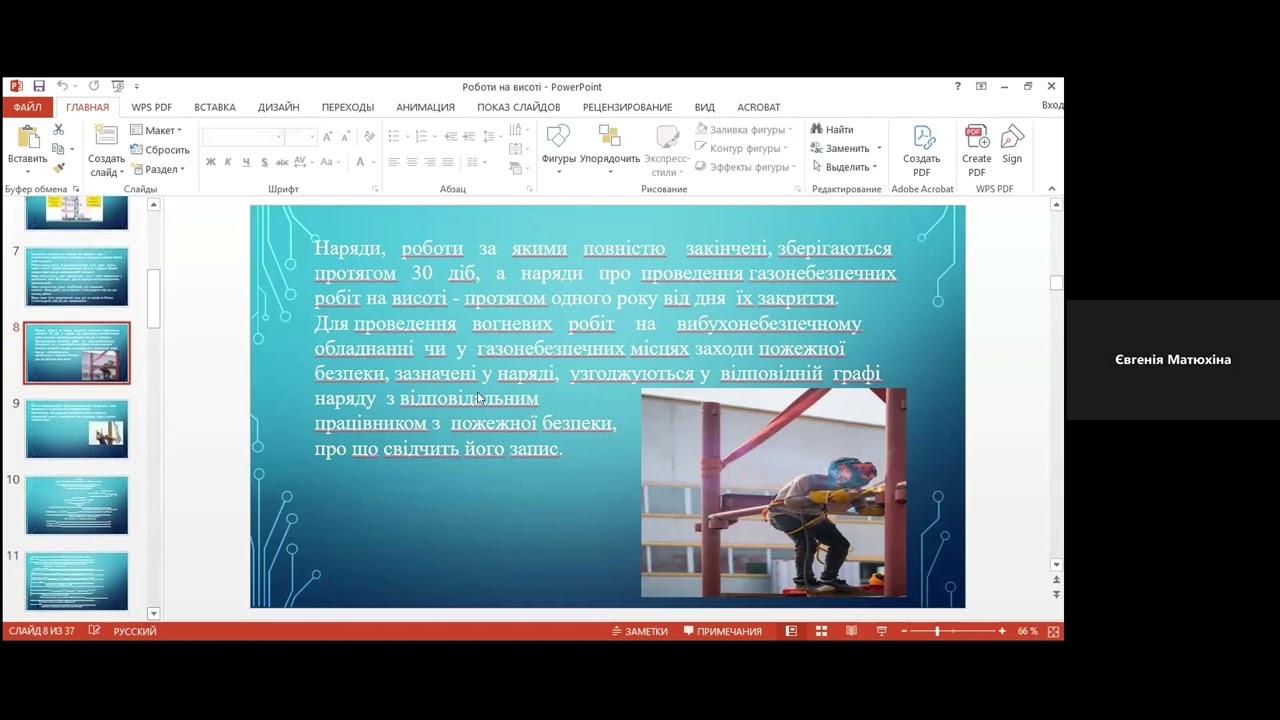Toggle italic (К) formatting
Viewport: 1280px width, 720px height.
click(x=228, y=162)
